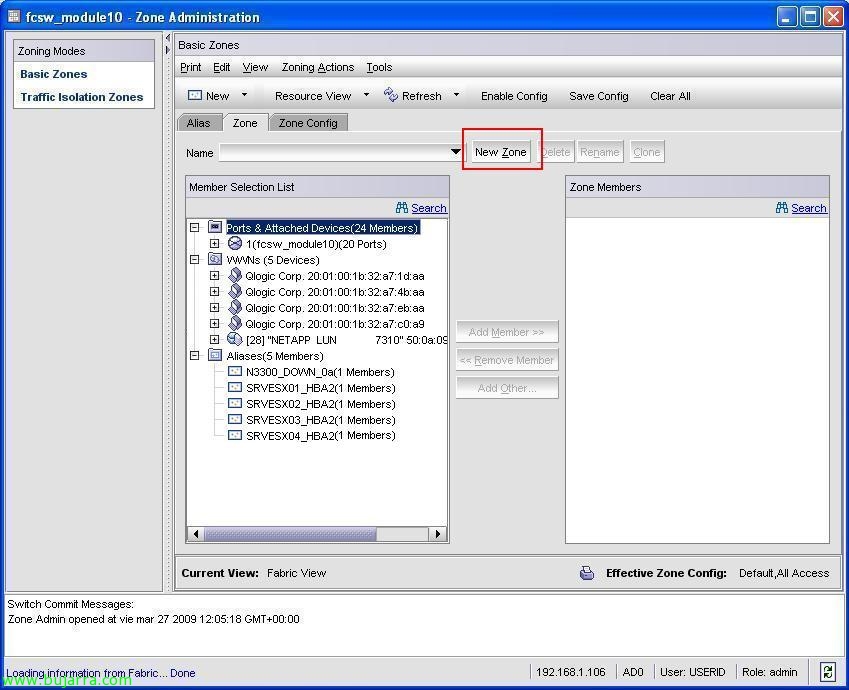This screenshot has height=690, width=849.
Task: Select the Ports & Attached Devices folder icon
Action: [214, 228]
